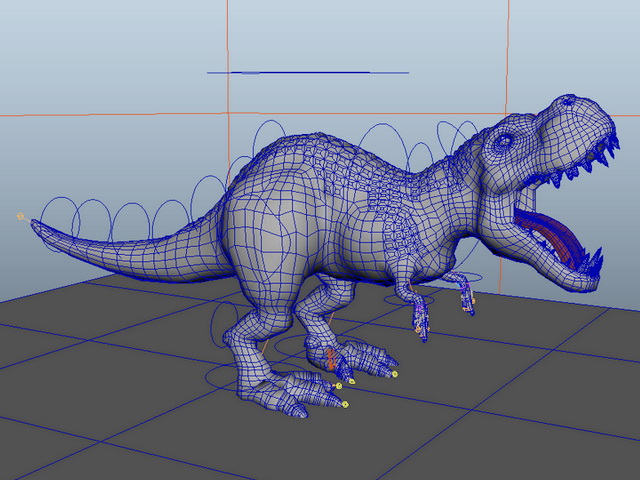Select the lower jaw front teeth
The width and height of the screenshot is (640, 480).
pos(591,263)
